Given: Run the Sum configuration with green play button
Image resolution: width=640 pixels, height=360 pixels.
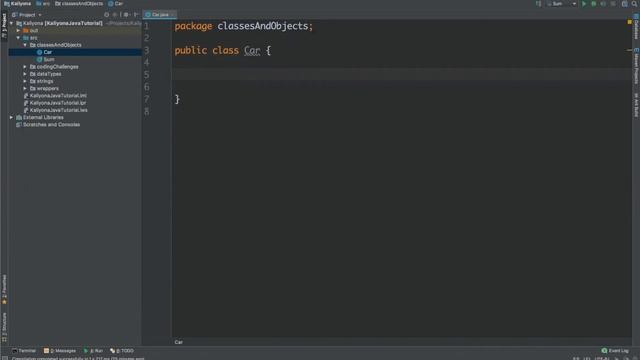Looking at the screenshot, I should [x=584, y=4].
